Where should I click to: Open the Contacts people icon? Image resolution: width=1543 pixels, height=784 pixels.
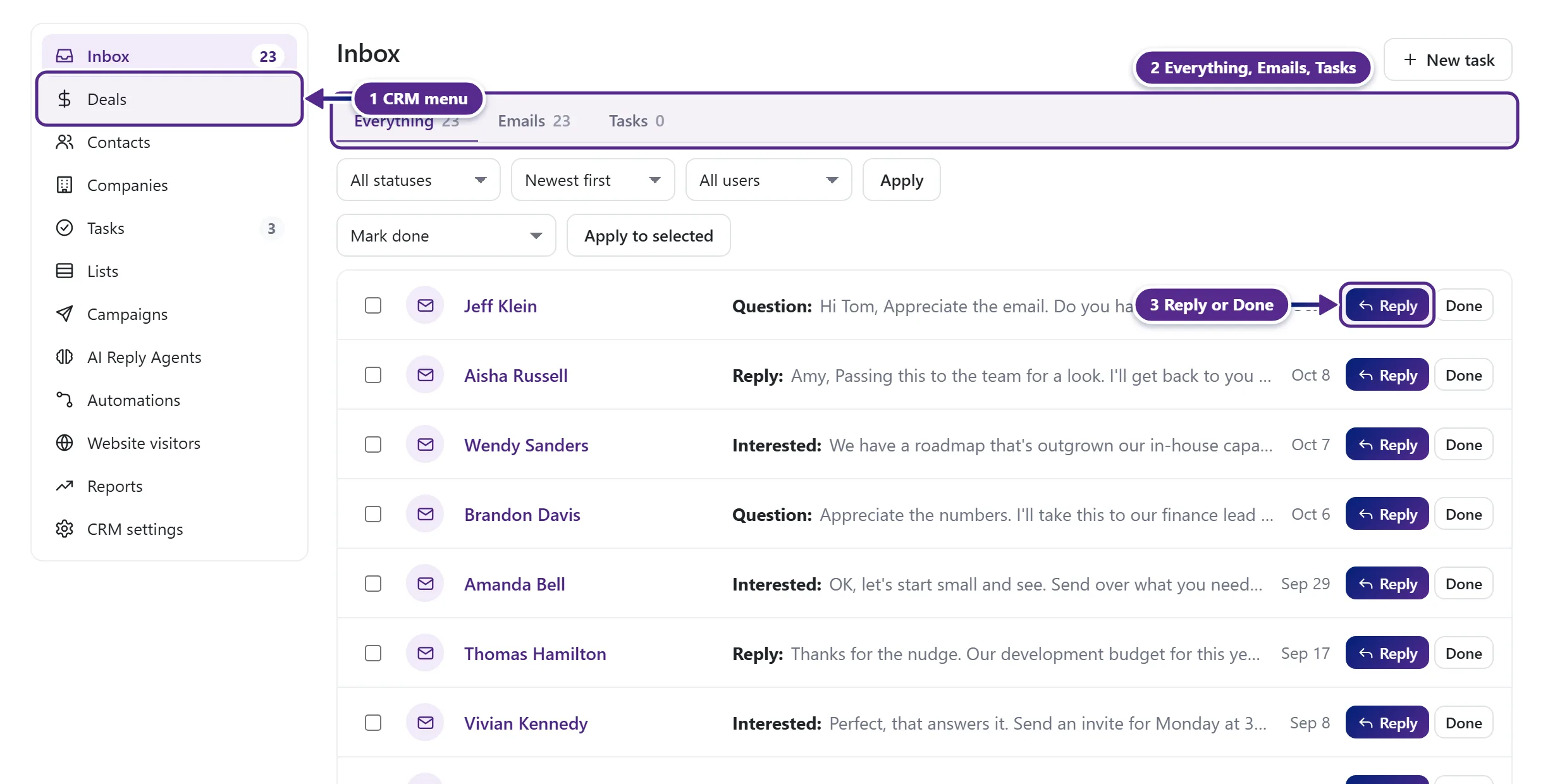tap(65, 142)
